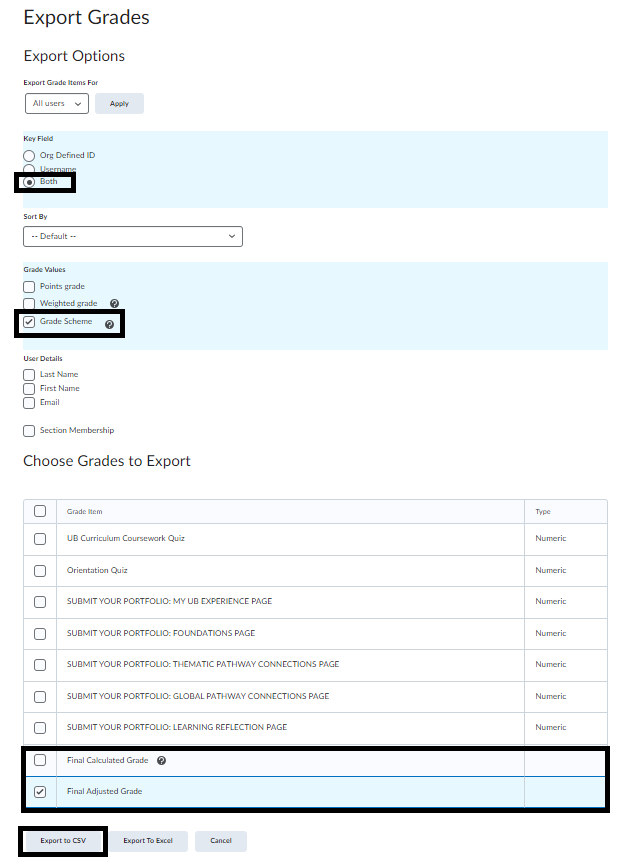Image resolution: width=626 pixels, height=857 pixels.
Task: Check the Section Membership option
Action: coord(29,431)
